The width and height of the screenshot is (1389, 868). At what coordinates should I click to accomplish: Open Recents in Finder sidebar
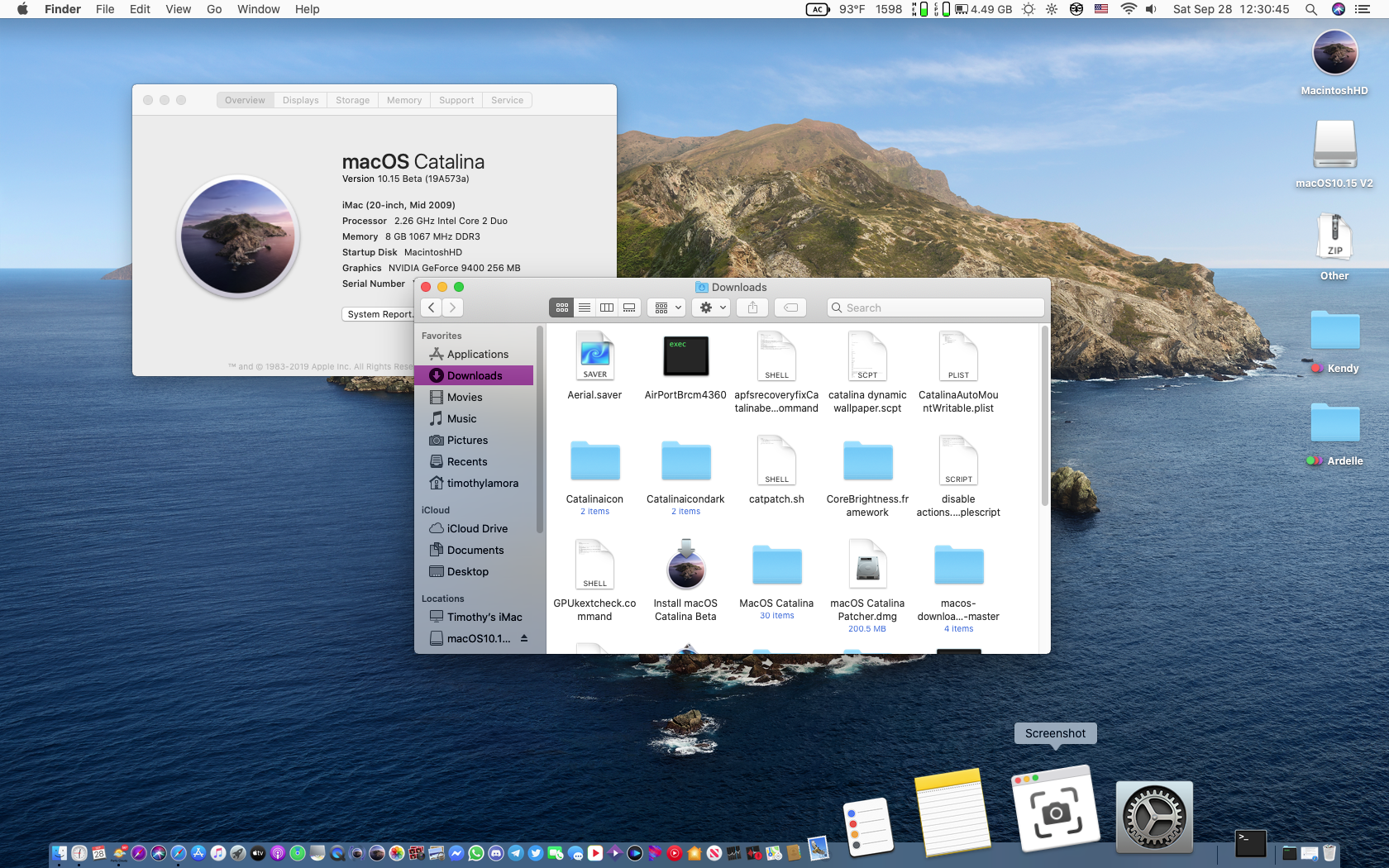[474, 461]
